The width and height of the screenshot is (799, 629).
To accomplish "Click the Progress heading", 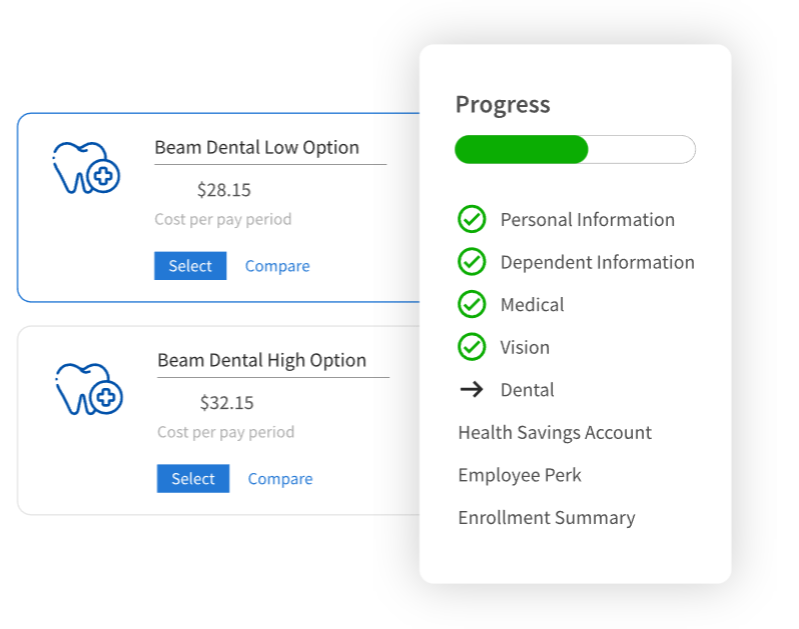I will click(x=502, y=105).
